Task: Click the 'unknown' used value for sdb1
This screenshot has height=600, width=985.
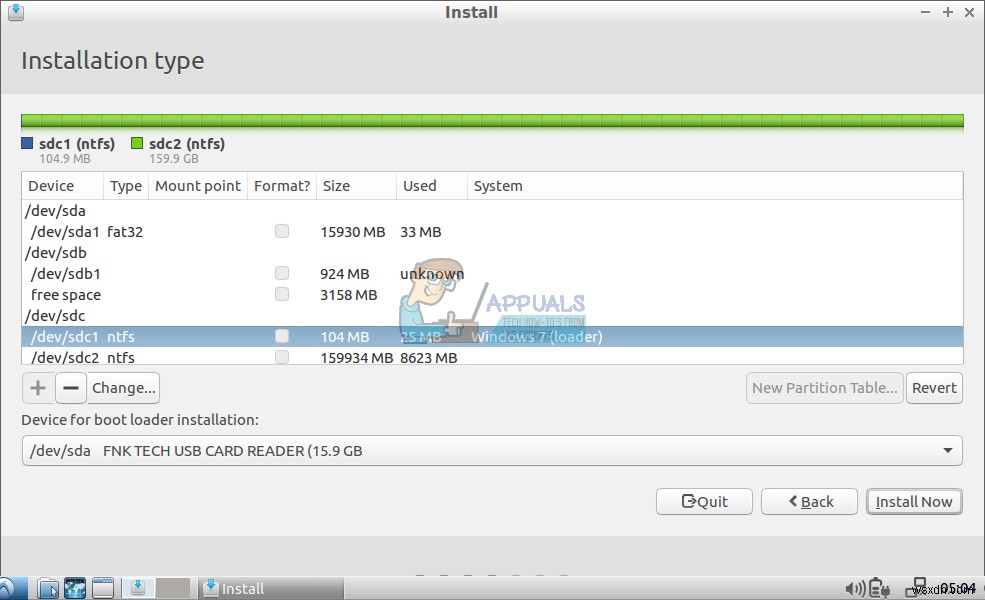Action: pyautogui.click(x=432, y=274)
